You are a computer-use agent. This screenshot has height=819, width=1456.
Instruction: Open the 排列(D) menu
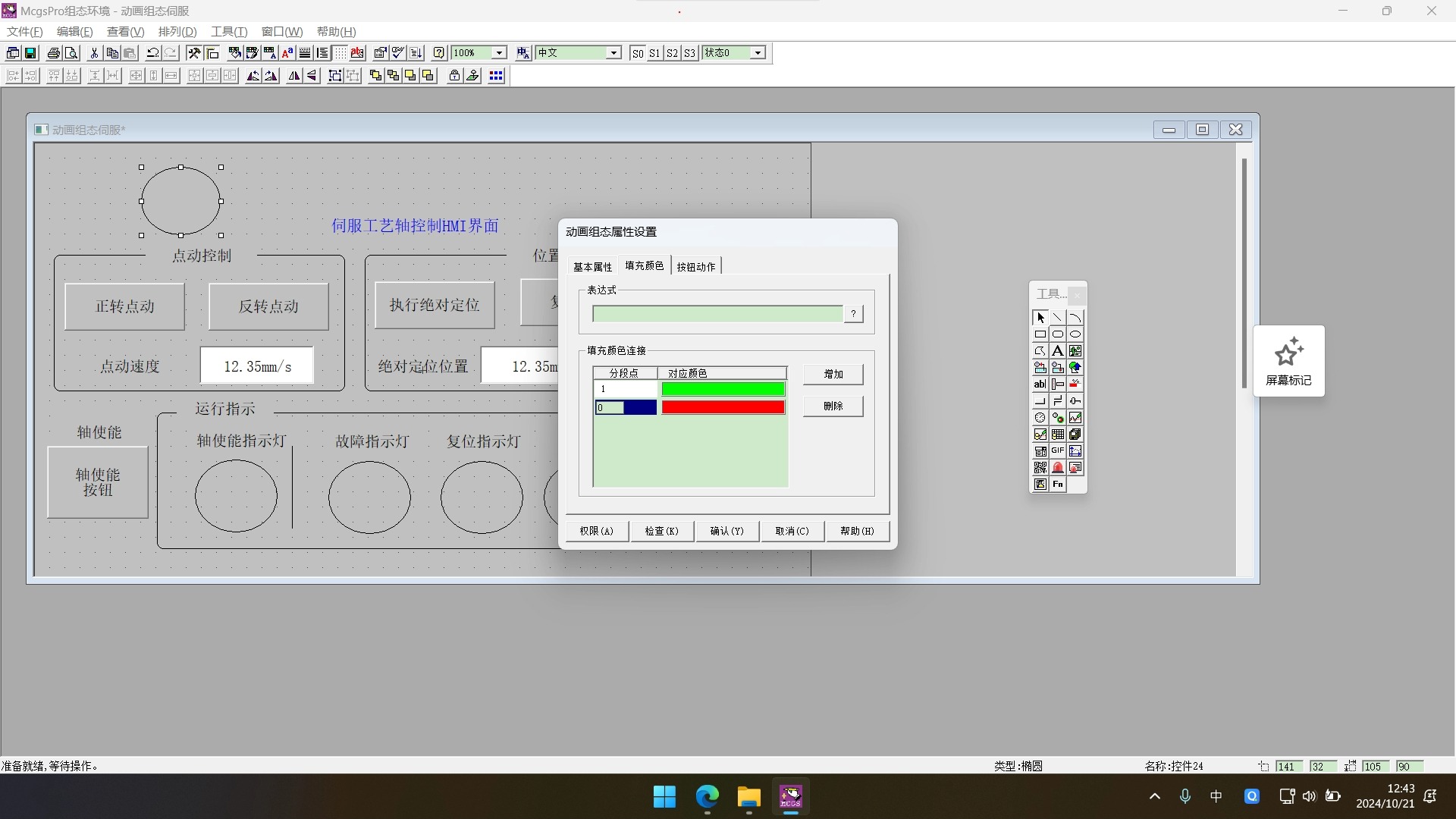tap(177, 32)
